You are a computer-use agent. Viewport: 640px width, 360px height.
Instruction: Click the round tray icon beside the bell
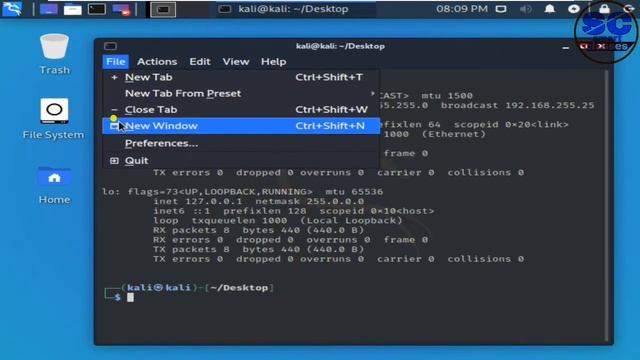tap(574, 9)
